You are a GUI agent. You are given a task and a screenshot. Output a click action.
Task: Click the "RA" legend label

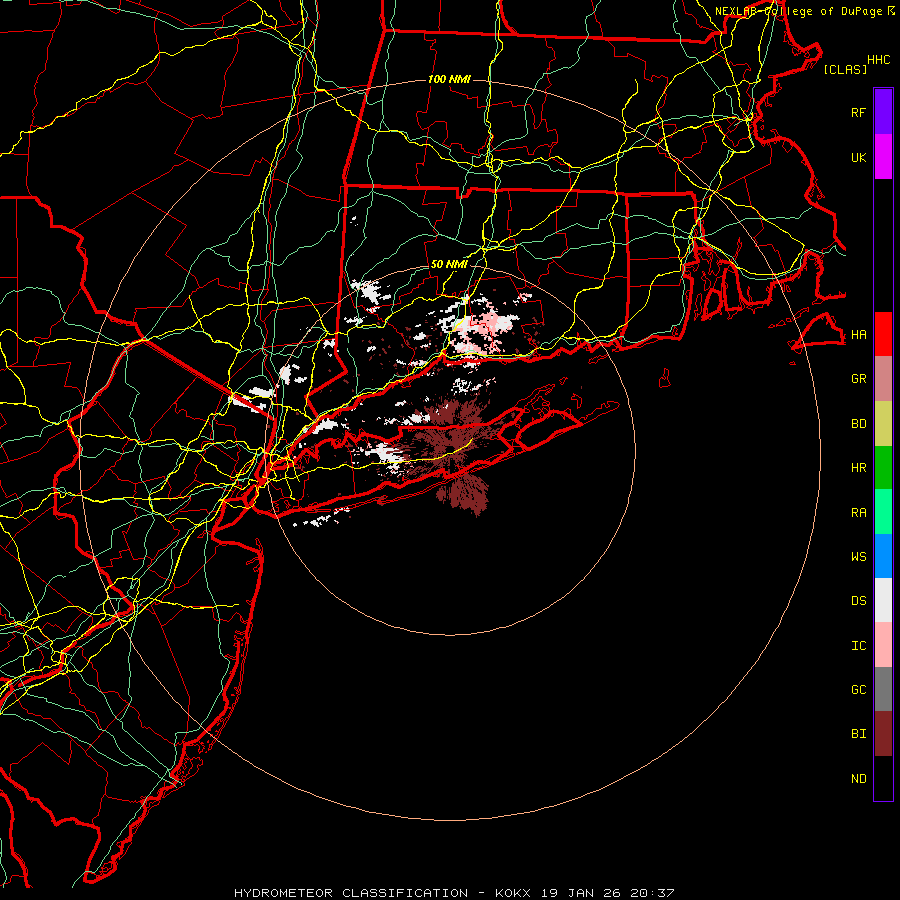click(858, 513)
